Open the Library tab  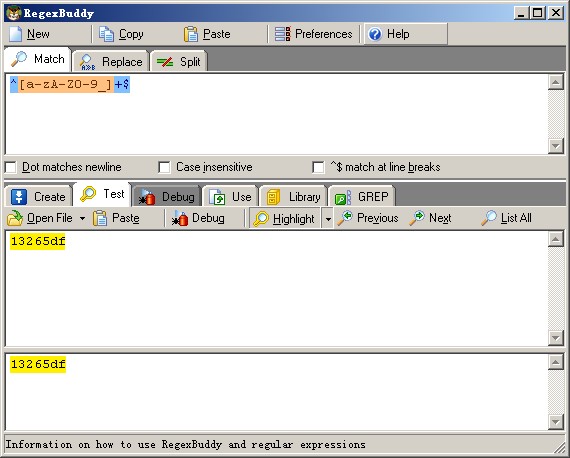(x=293, y=197)
